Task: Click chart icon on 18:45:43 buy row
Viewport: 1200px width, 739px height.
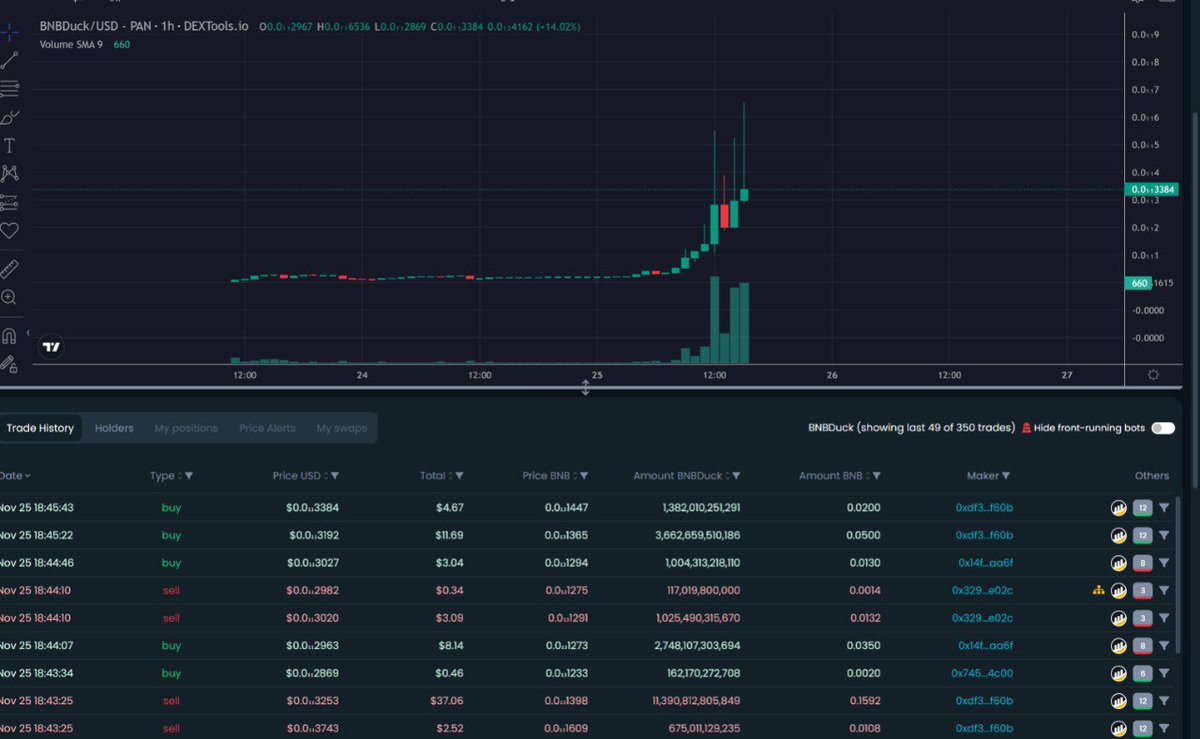Action: 1119,508
